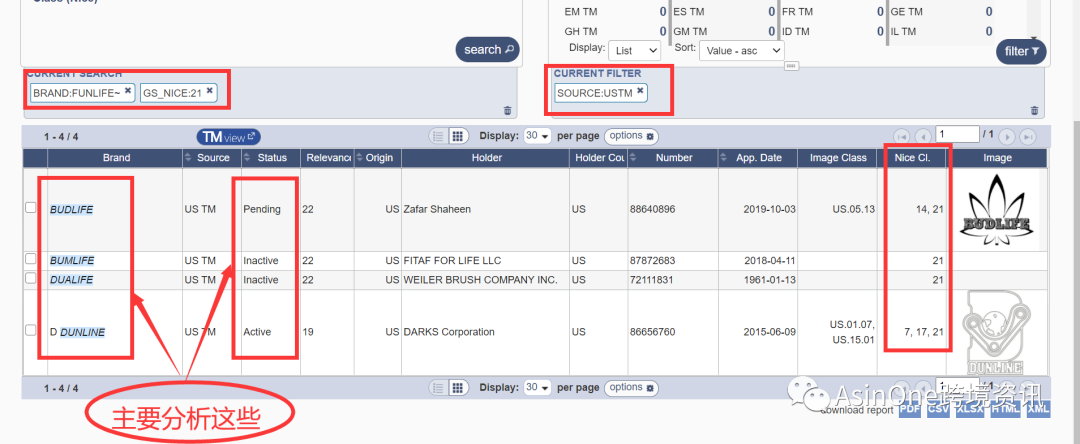Open the BUMLIFE brand link
Screen dimensions: 1080x444
point(72,261)
